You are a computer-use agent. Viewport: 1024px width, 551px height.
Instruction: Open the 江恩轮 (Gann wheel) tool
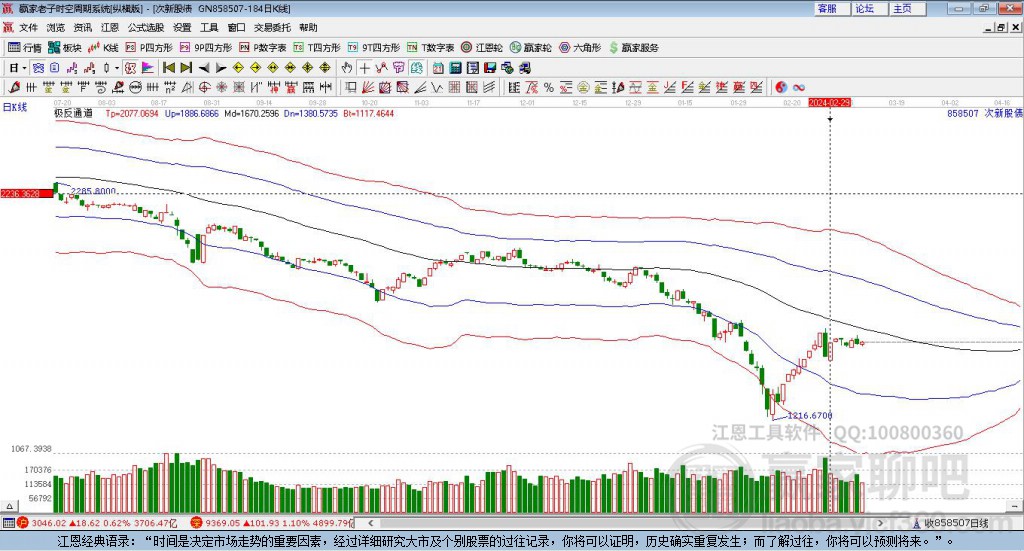(482, 47)
